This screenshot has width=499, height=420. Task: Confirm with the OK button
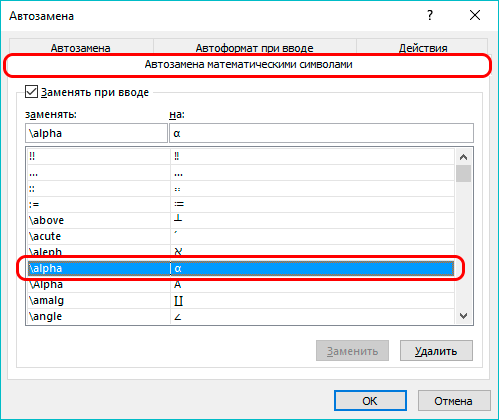coord(370,401)
